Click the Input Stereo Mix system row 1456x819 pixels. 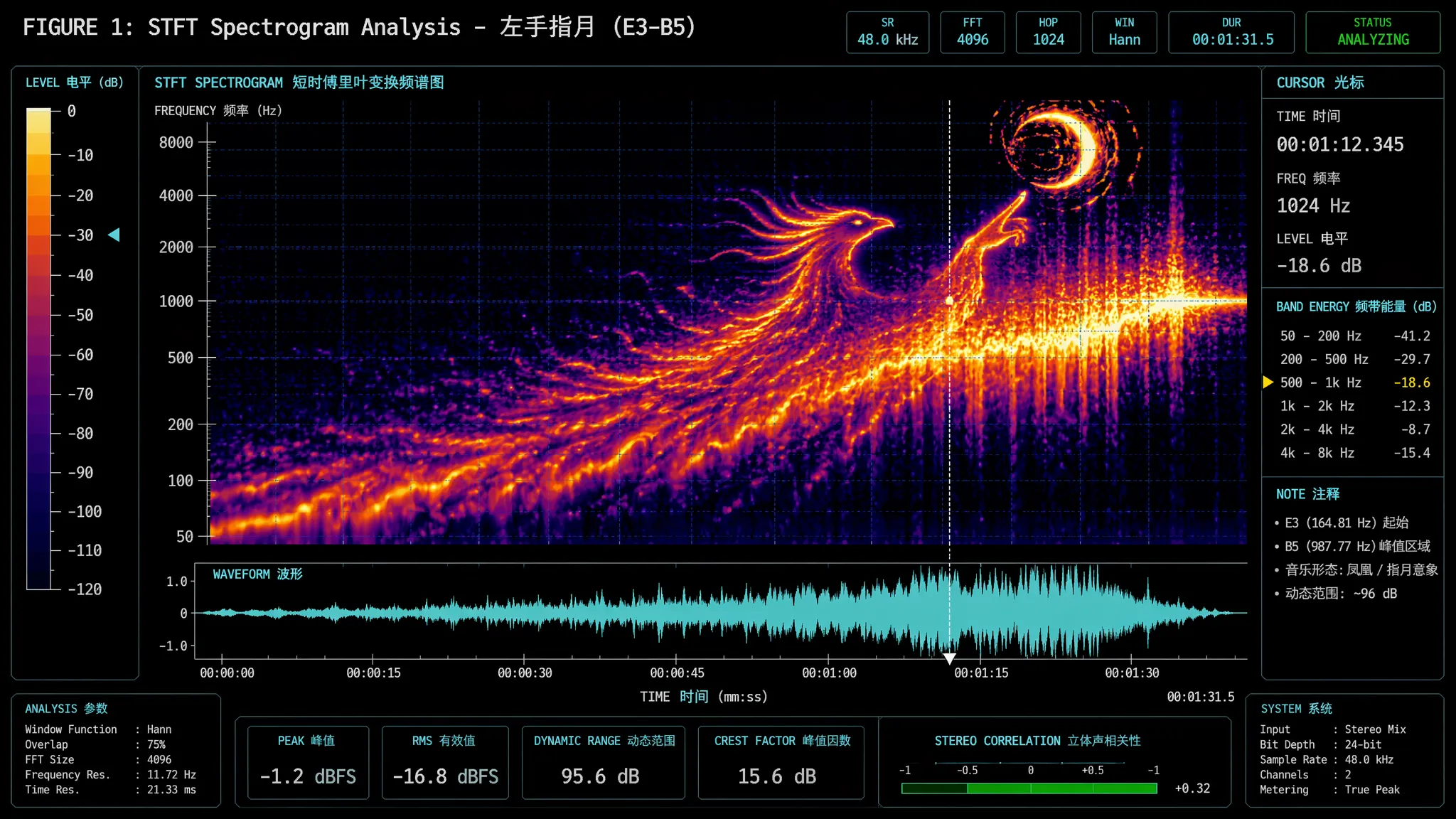(x=1333, y=729)
